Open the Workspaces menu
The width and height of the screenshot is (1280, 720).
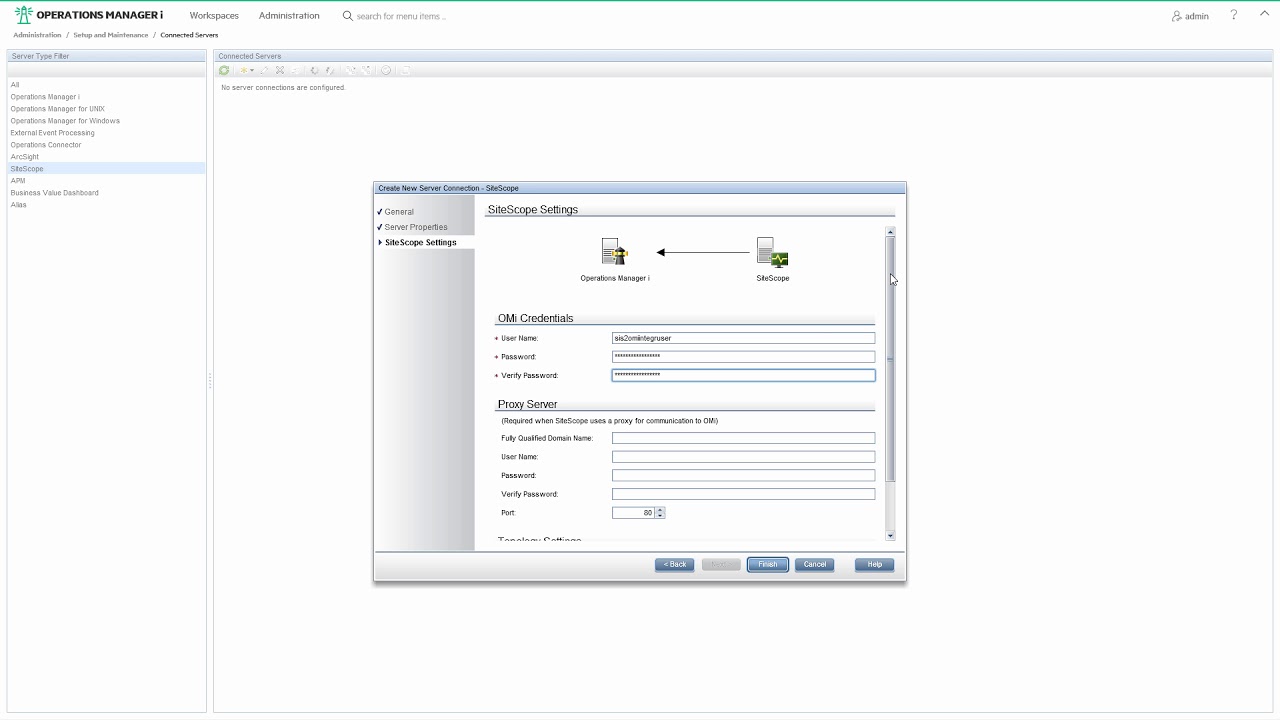point(214,16)
